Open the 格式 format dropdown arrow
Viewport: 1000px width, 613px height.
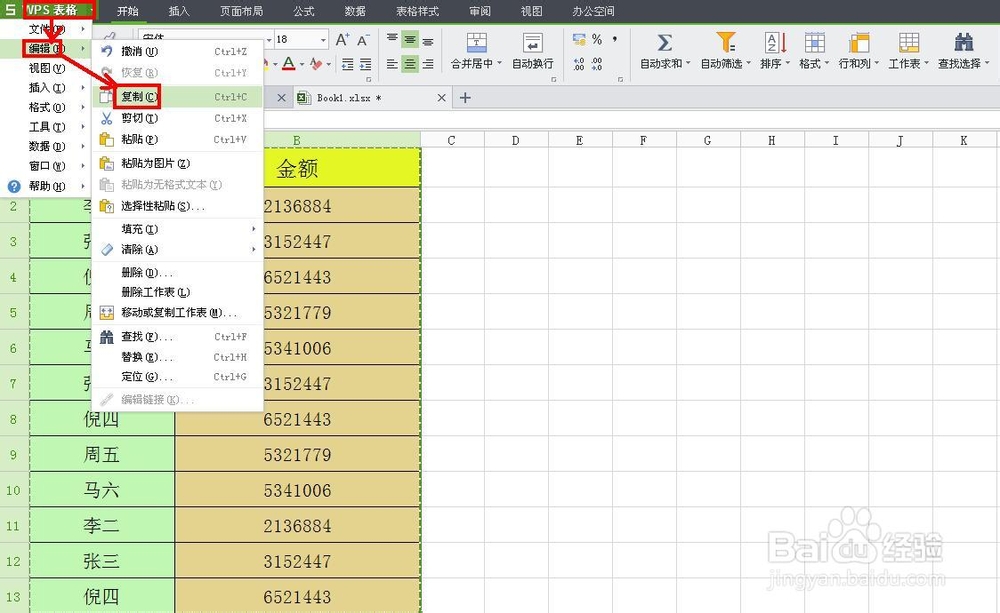click(x=825, y=64)
